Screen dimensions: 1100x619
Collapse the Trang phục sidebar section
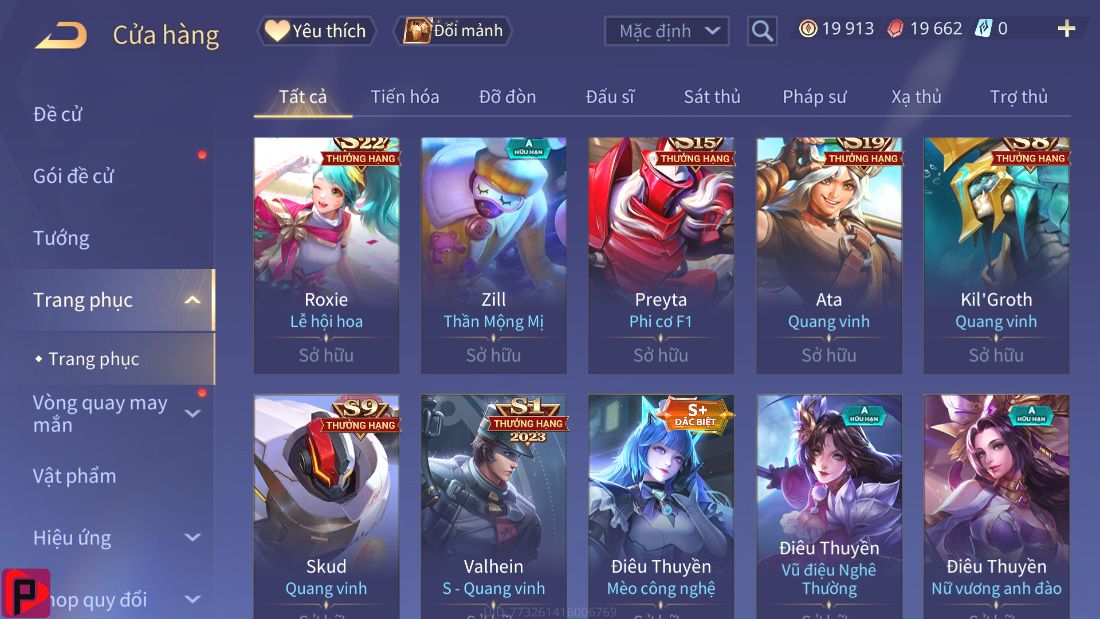coord(192,300)
